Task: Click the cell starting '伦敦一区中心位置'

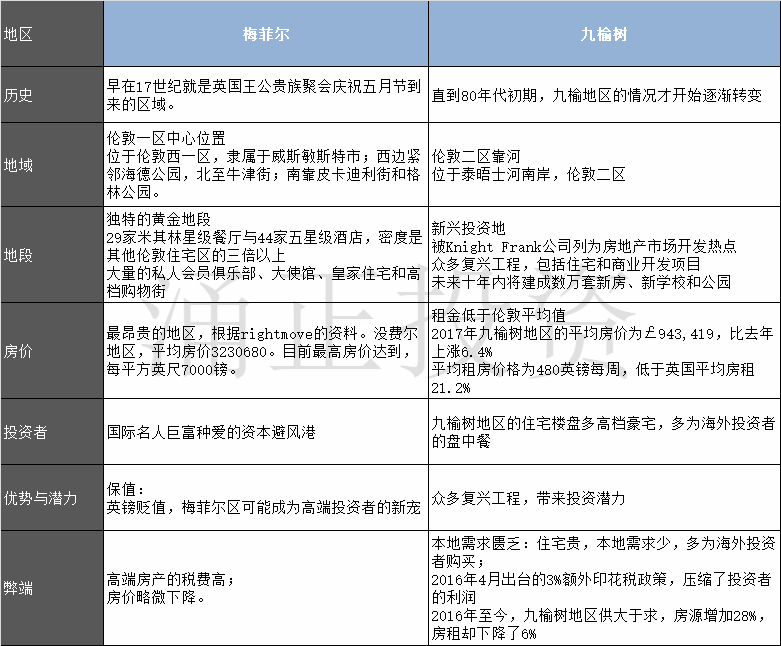Action: point(266,165)
